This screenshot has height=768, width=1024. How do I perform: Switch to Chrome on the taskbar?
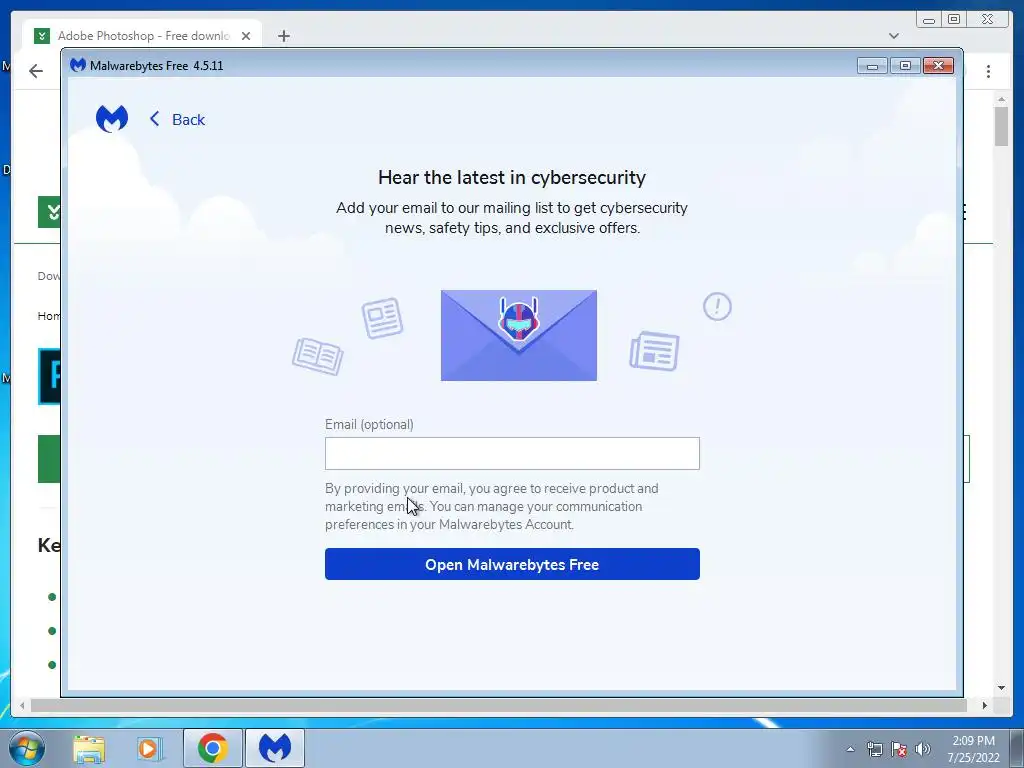click(213, 748)
